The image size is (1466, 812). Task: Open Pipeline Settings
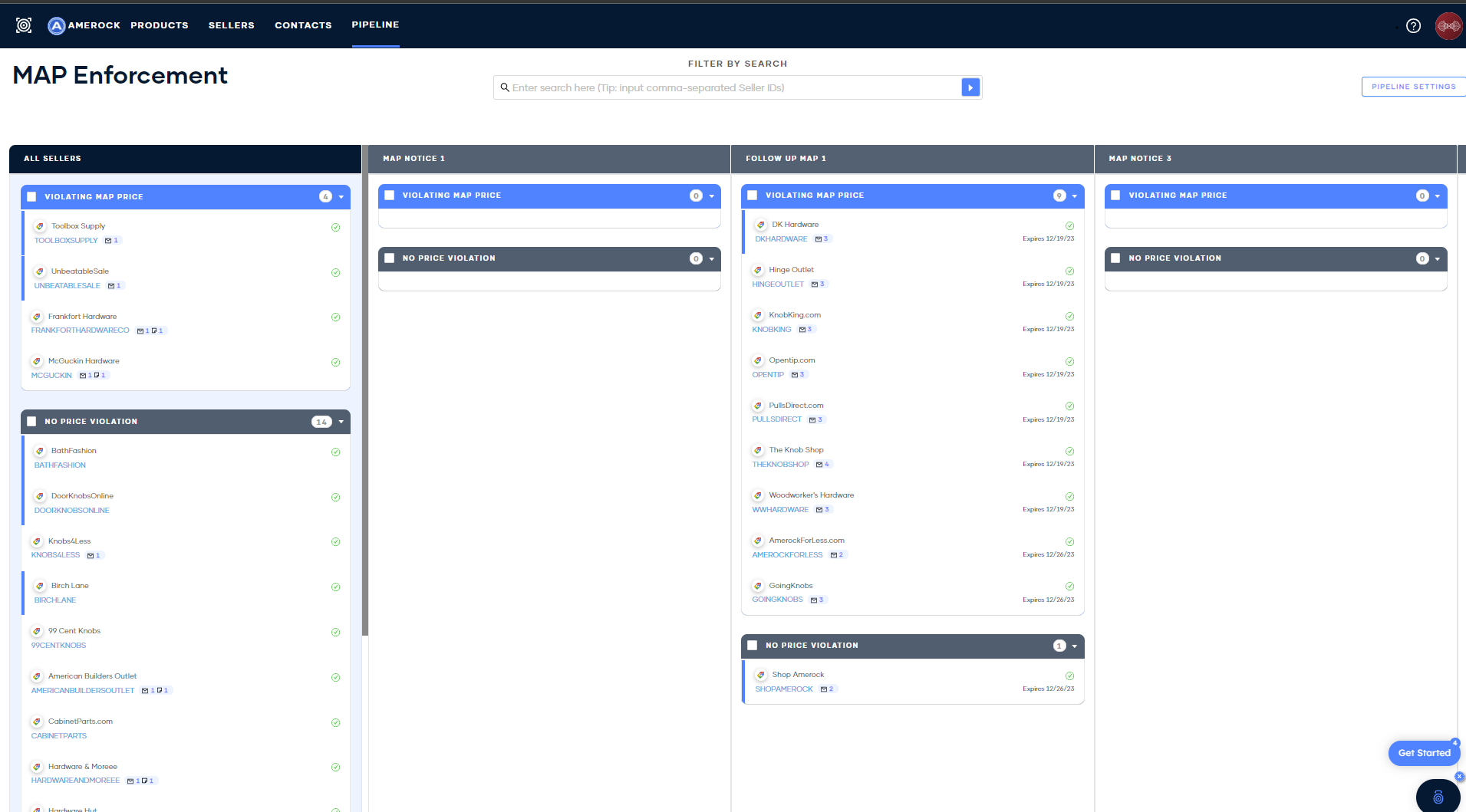point(1413,87)
